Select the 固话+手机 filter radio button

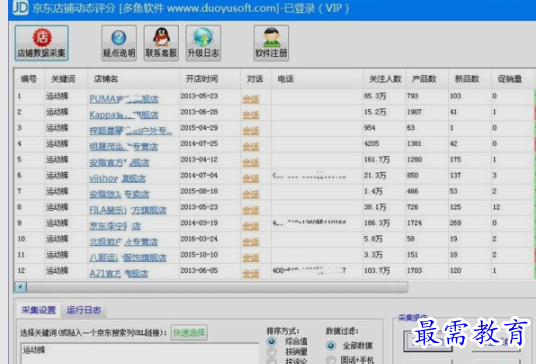[x=331, y=360]
